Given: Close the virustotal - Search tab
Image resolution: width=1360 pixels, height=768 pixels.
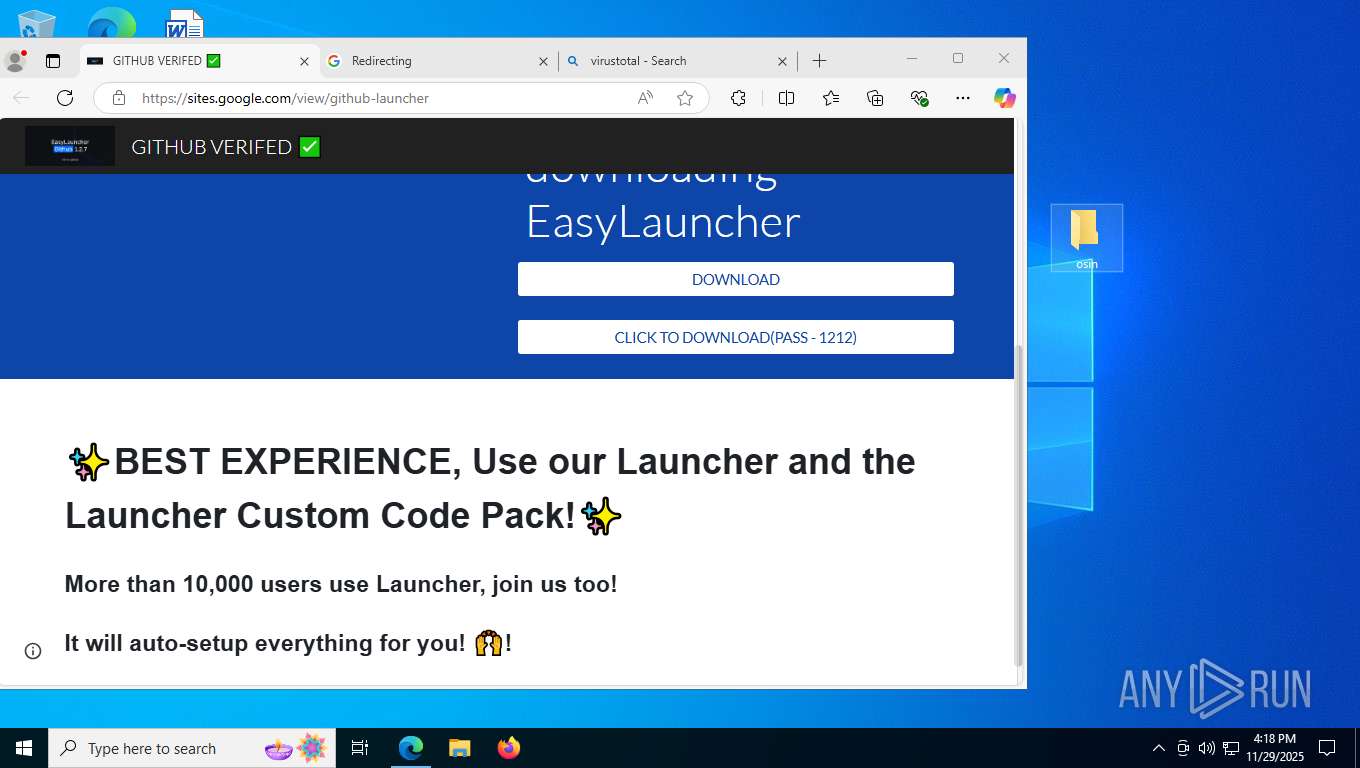Looking at the screenshot, I should tap(782, 61).
